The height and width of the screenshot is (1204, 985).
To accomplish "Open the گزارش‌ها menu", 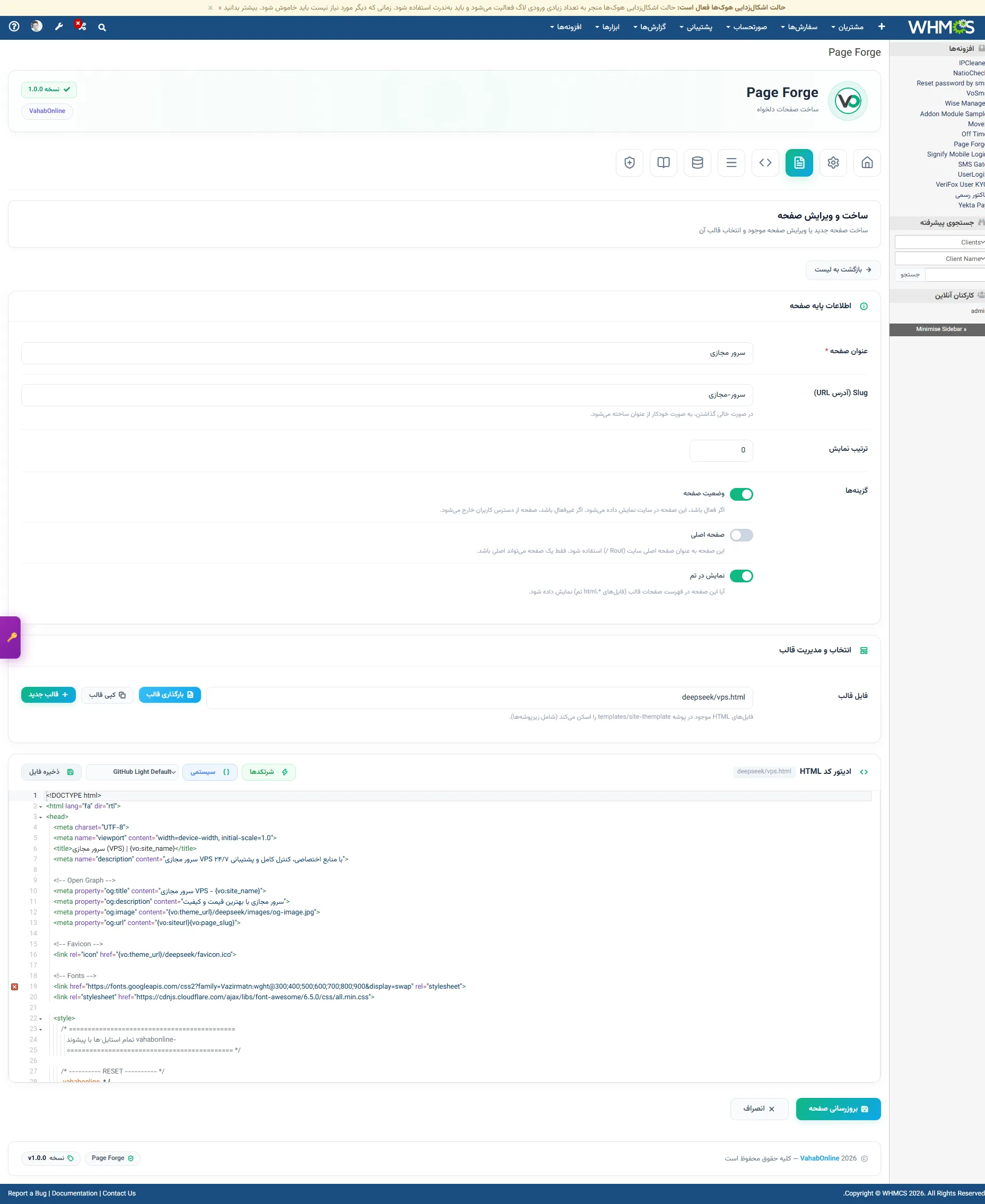I will [650, 27].
